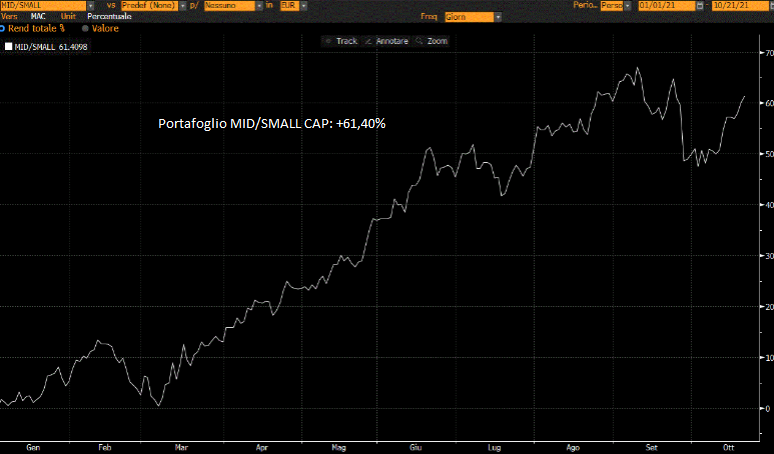Activate the Zoom magnifier tool
The width and height of the screenshot is (774, 454).
pos(433,41)
